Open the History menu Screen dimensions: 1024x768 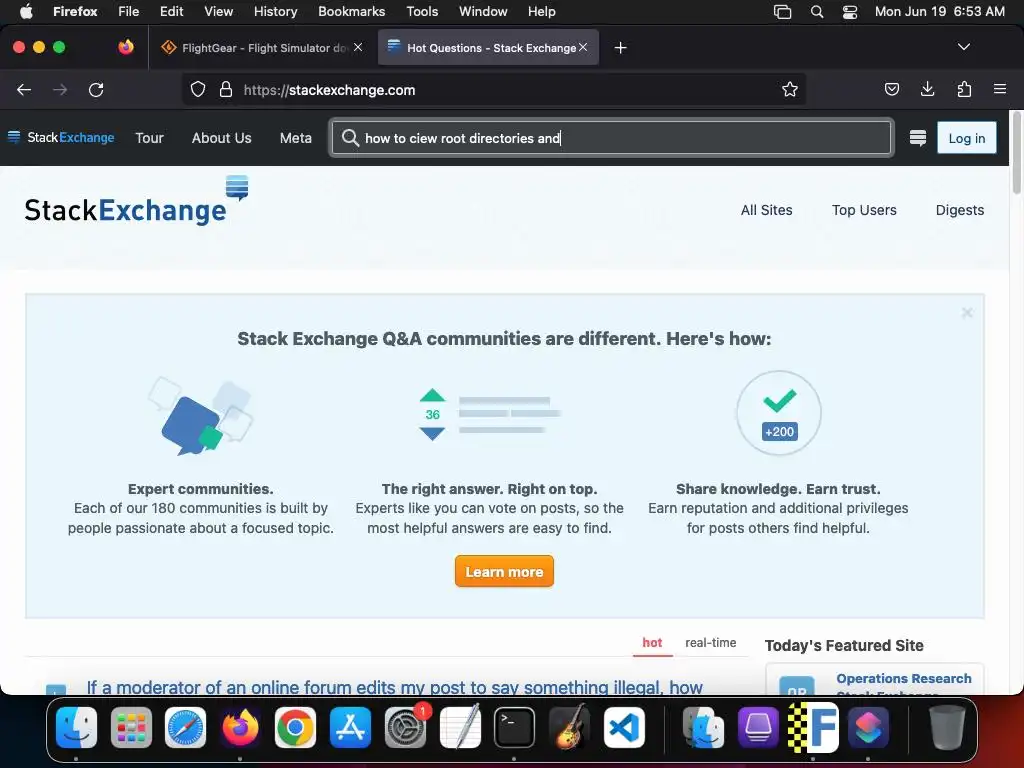(276, 11)
